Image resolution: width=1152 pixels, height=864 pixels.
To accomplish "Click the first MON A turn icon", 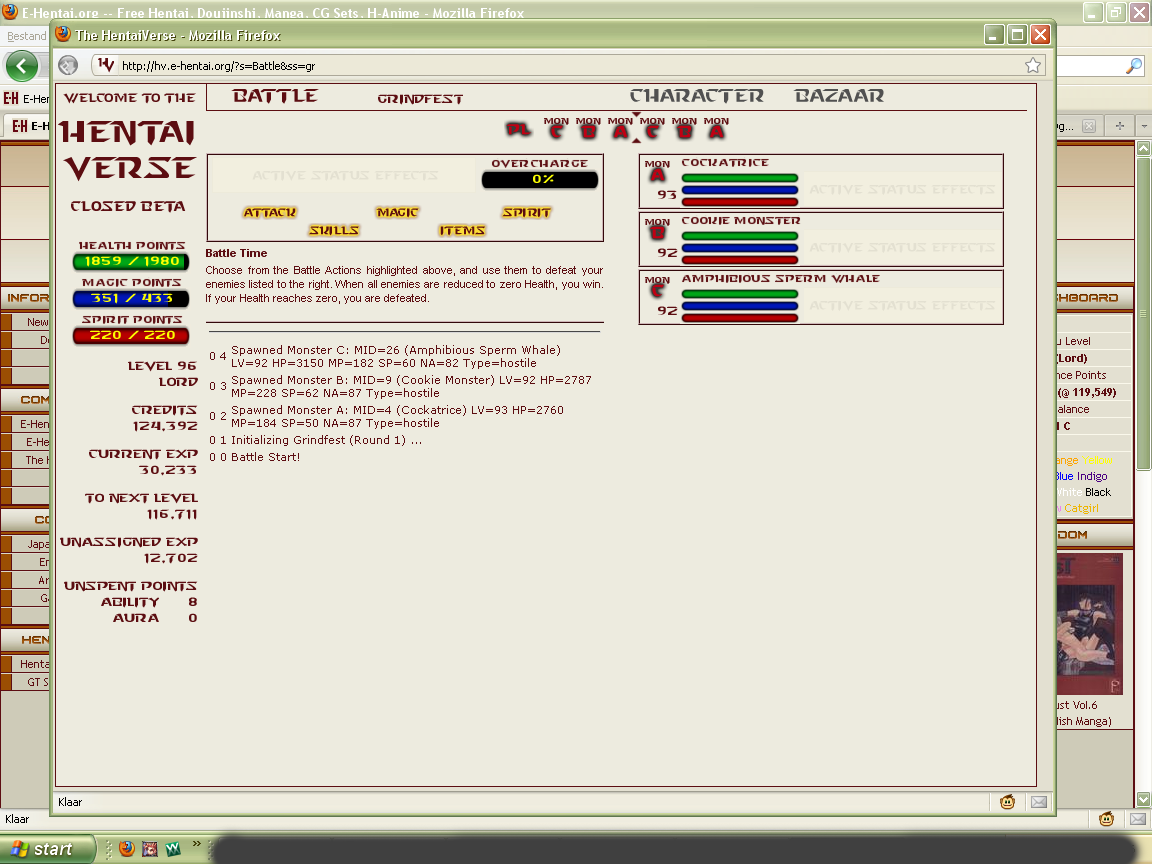I will 620,128.
